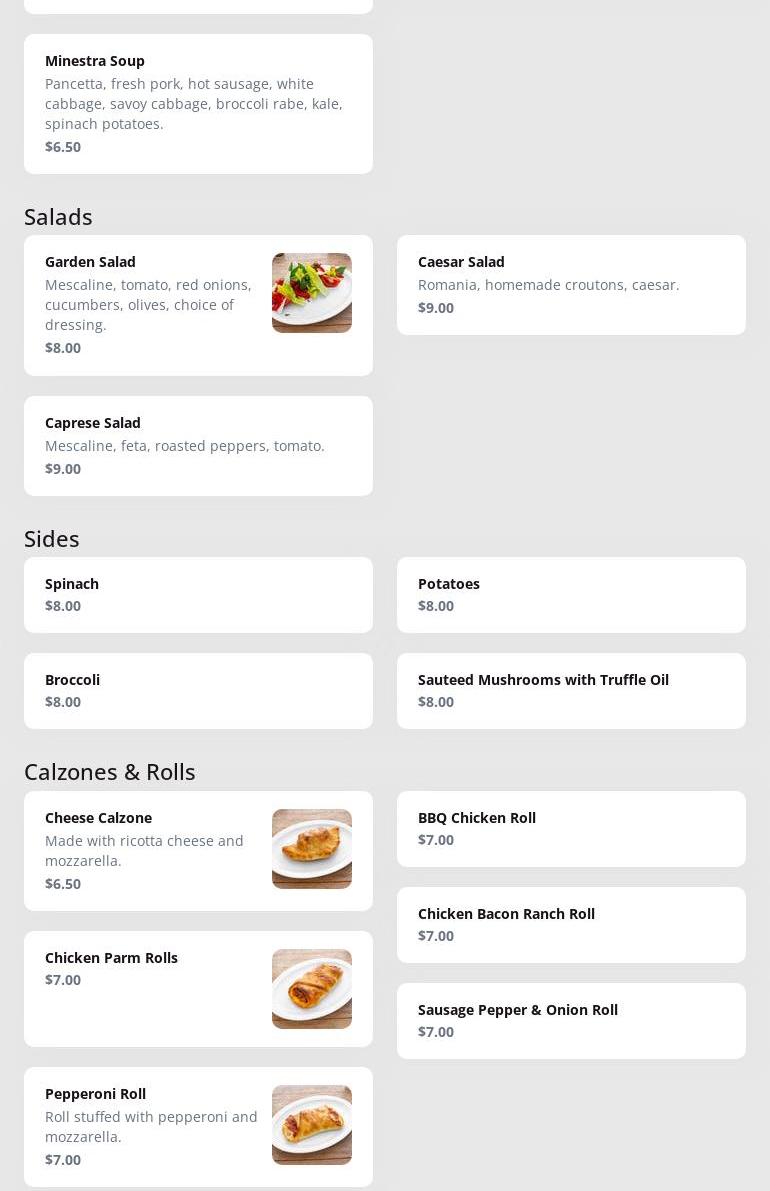Click the Cheese Calzone title text

[x=98, y=818]
